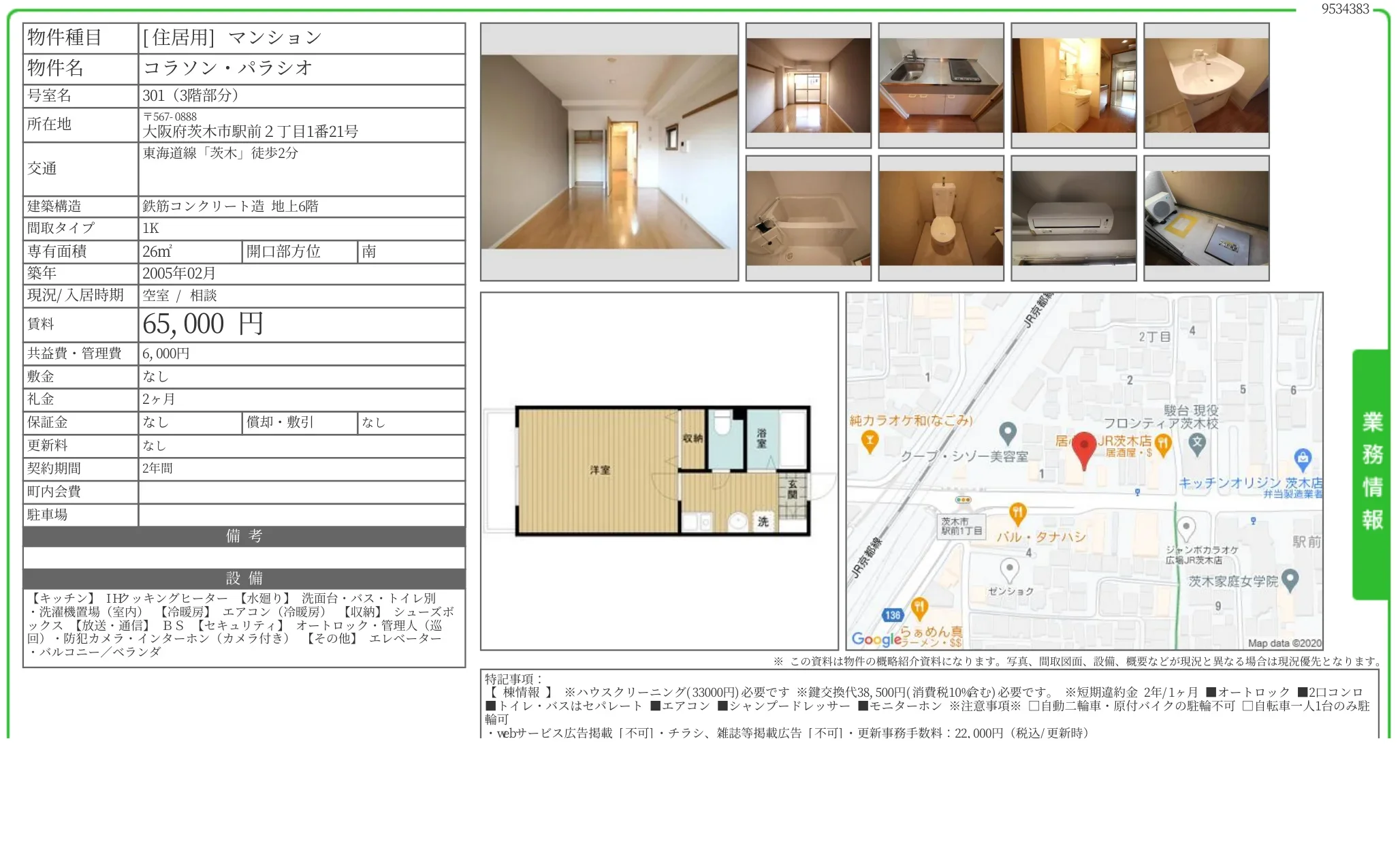Click the room number 301（3階部分）
1400x850 pixels.
pyautogui.click(x=191, y=95)
